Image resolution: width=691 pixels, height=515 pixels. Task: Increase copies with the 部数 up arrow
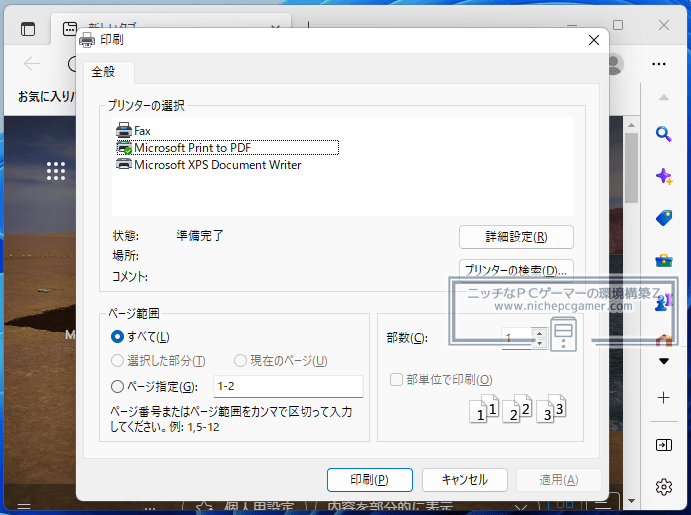point(540,333)
